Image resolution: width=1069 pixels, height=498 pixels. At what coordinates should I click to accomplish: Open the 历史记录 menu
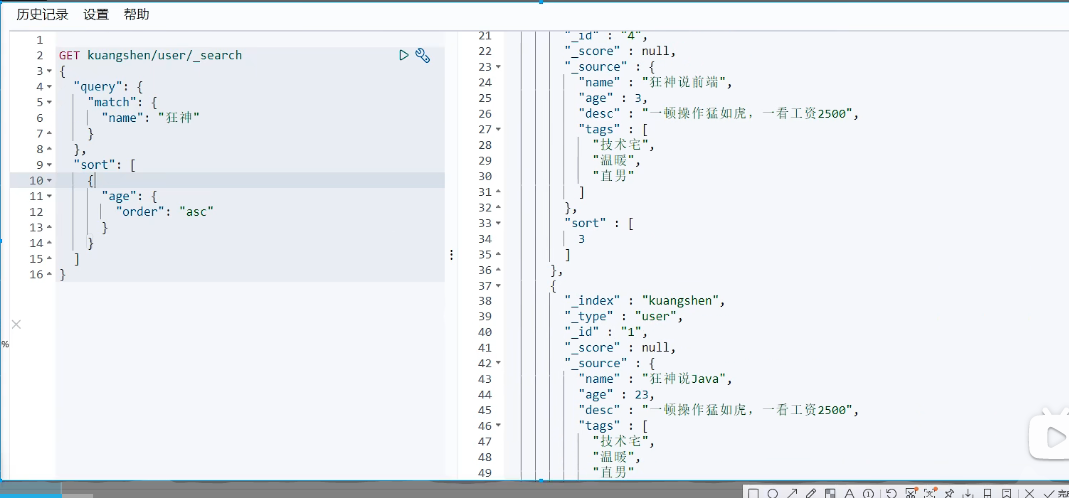click(42, 14)
